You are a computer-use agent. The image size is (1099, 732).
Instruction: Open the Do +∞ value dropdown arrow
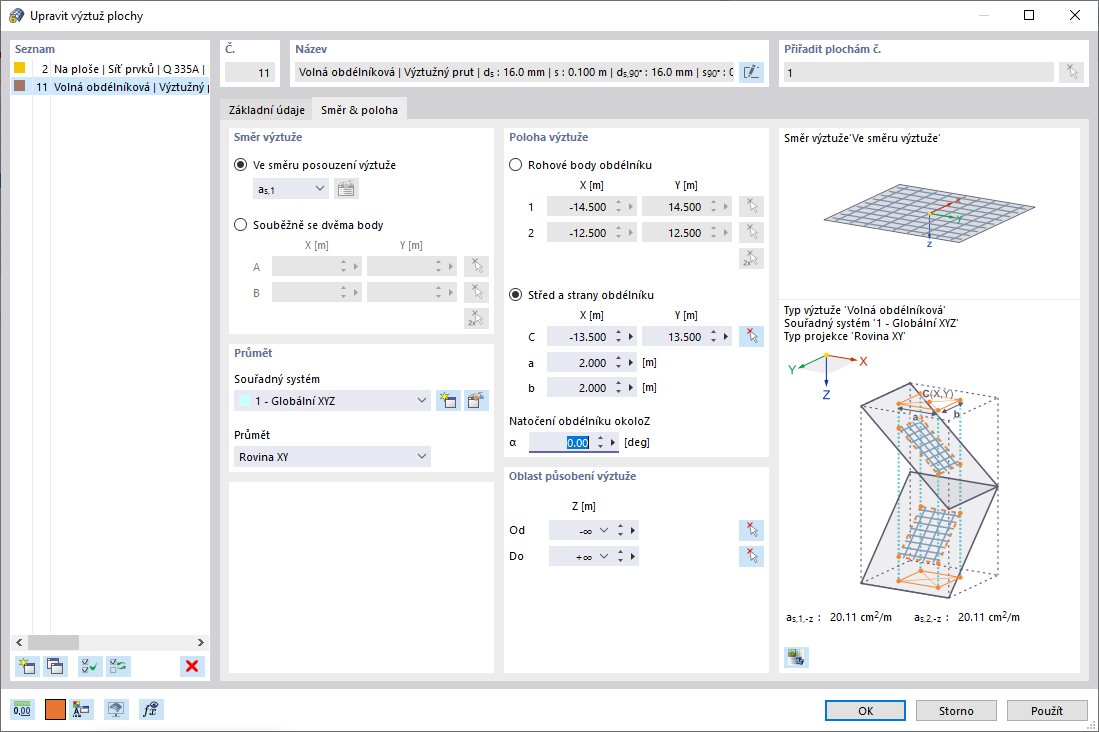603,557
